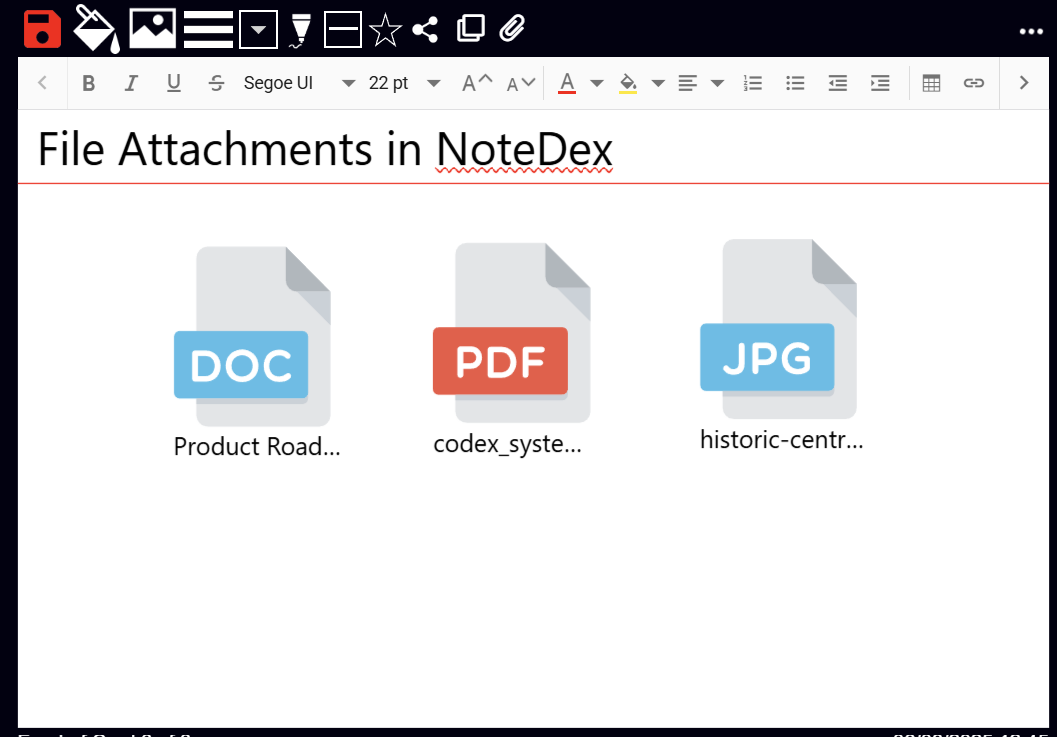Mark the card as favorite with star
Image resolution: width=1057 pixels, height=737 pixels.
coord(386,30)
